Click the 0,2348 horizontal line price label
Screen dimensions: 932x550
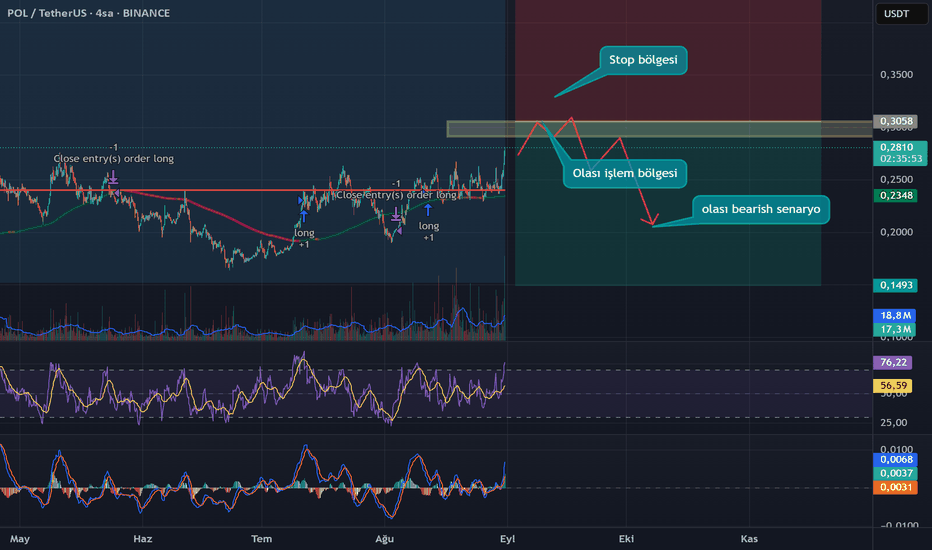[896, 196]
